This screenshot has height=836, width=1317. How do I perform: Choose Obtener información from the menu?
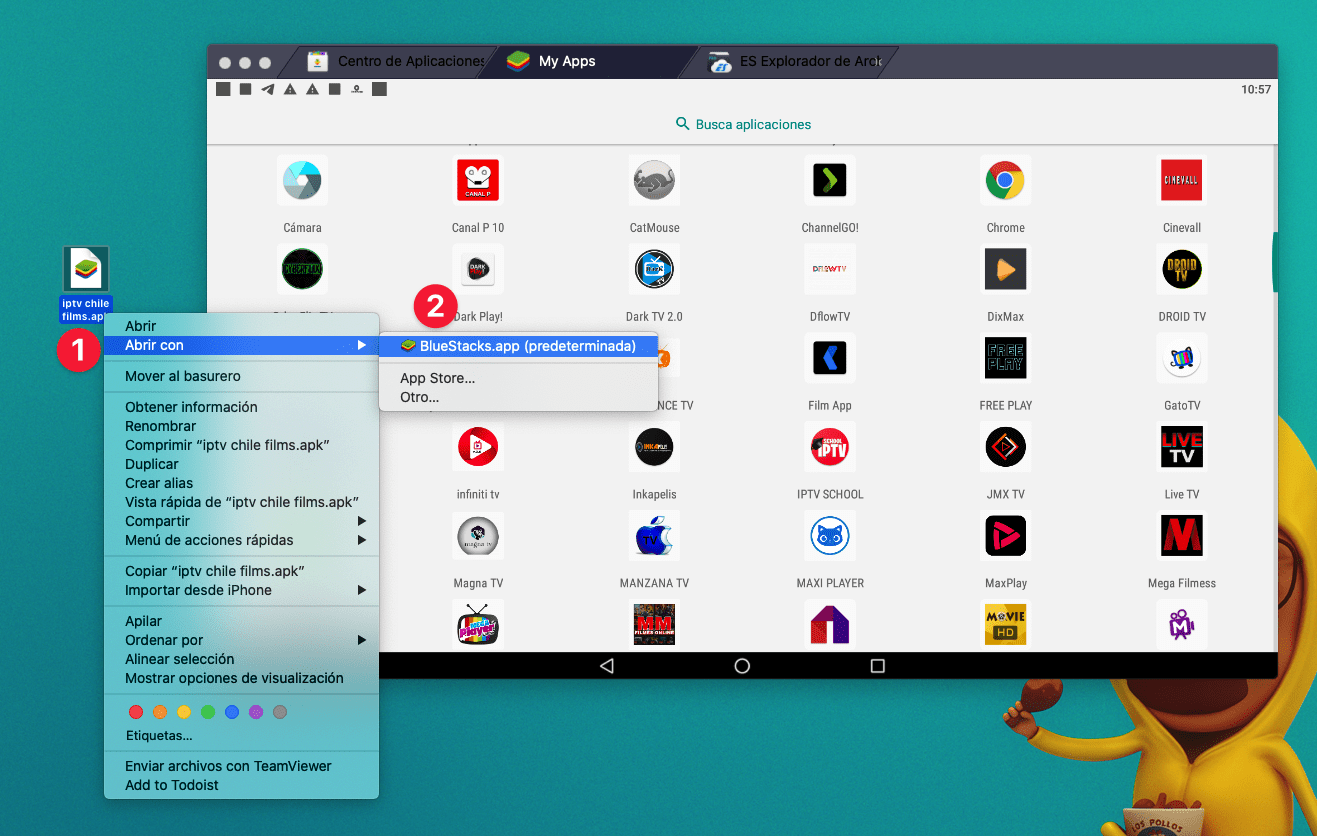pyautogui.click(x=241, y=407)
